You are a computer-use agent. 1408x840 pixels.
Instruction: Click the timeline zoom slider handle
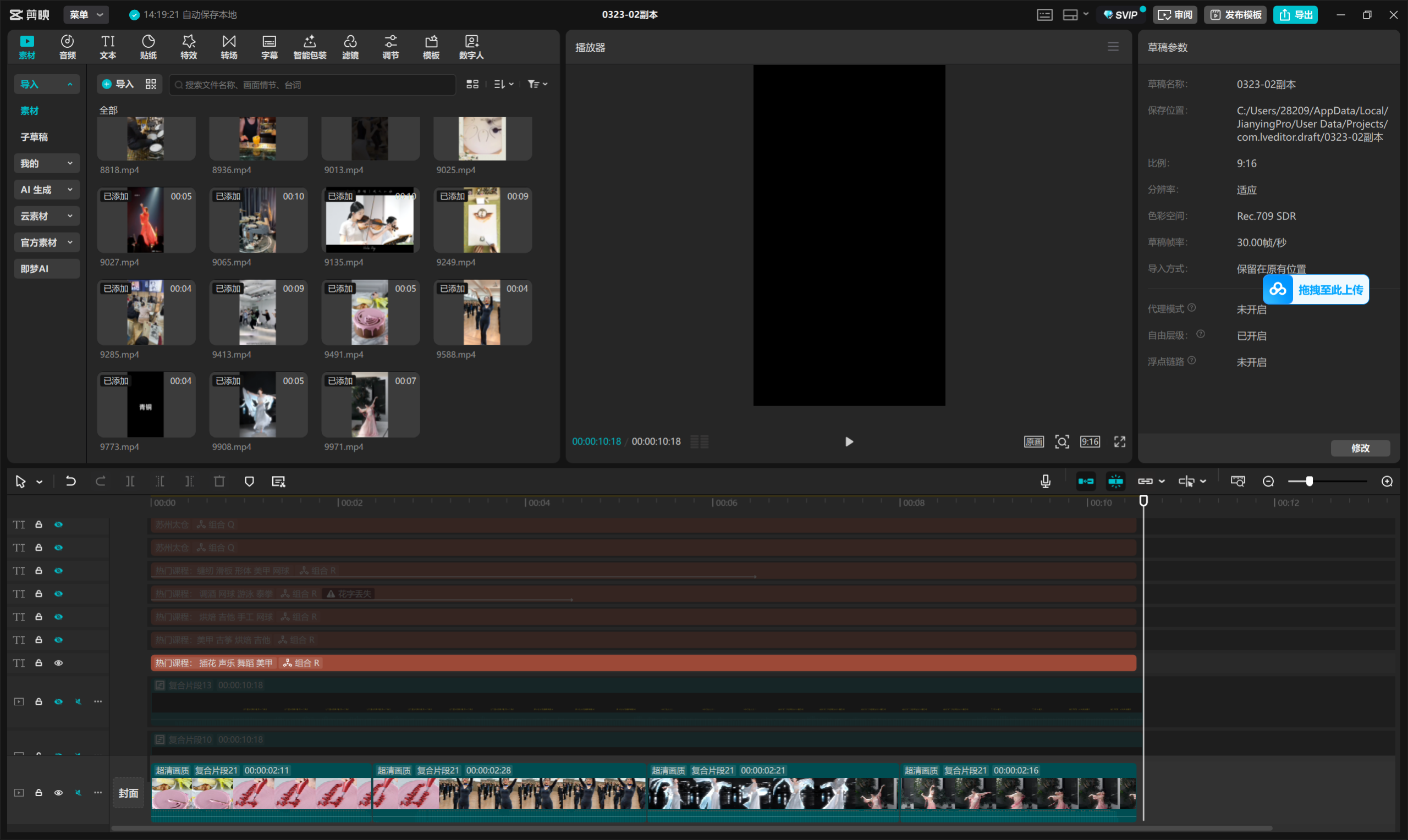[x=1309, y=481]
